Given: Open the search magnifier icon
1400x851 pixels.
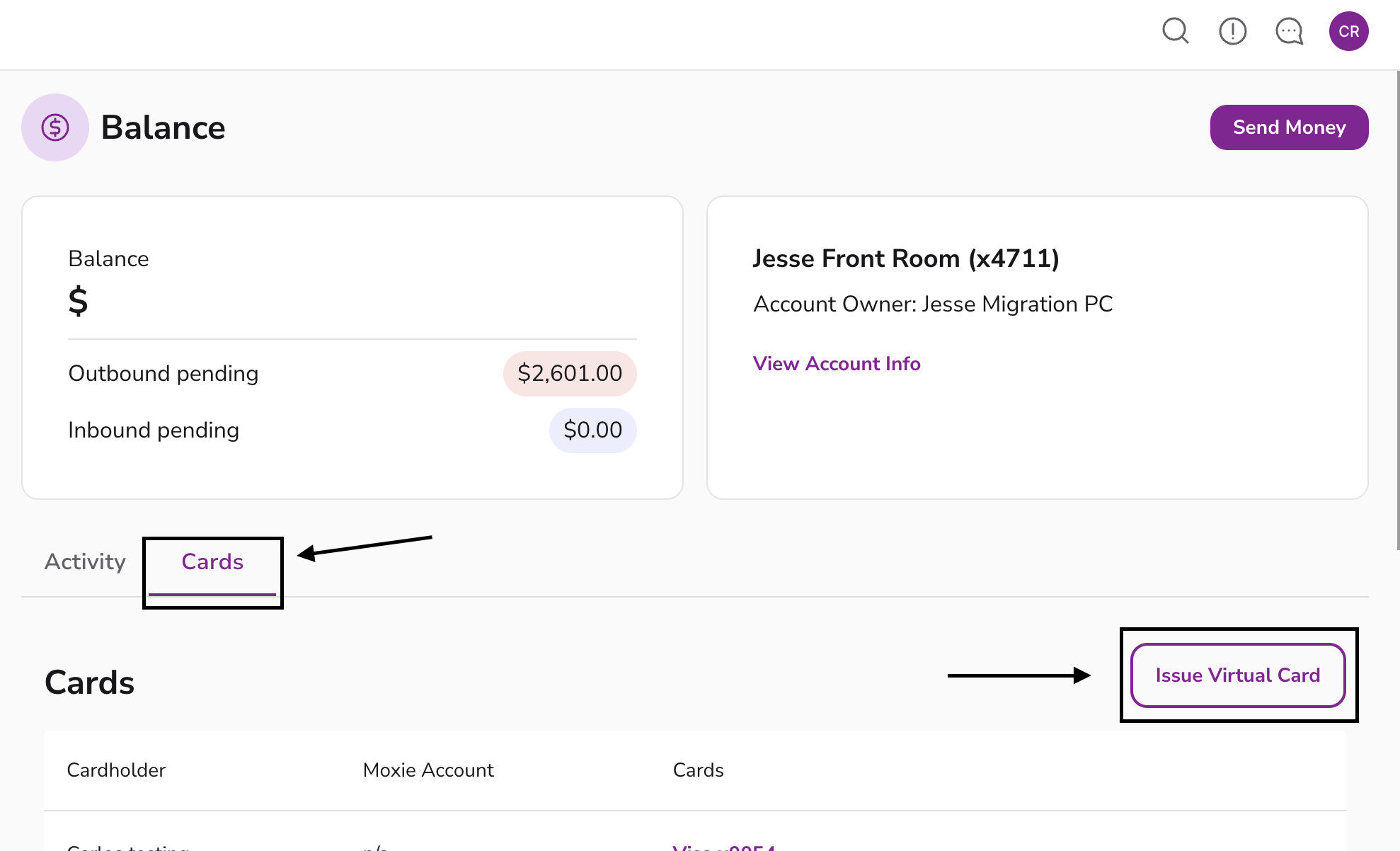Looking at the screenshot, I should click(1175, 31).
